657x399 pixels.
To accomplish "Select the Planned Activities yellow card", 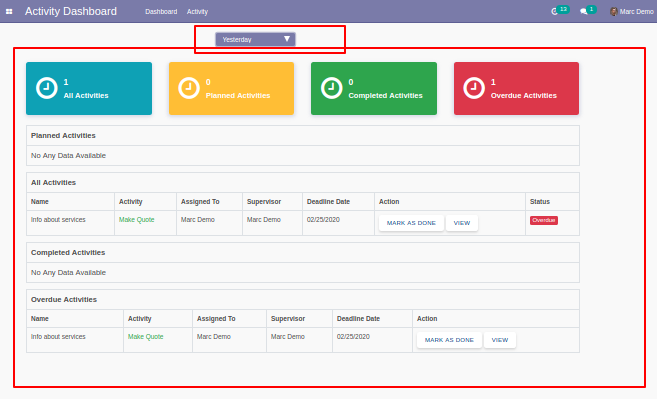I will 231,88.
